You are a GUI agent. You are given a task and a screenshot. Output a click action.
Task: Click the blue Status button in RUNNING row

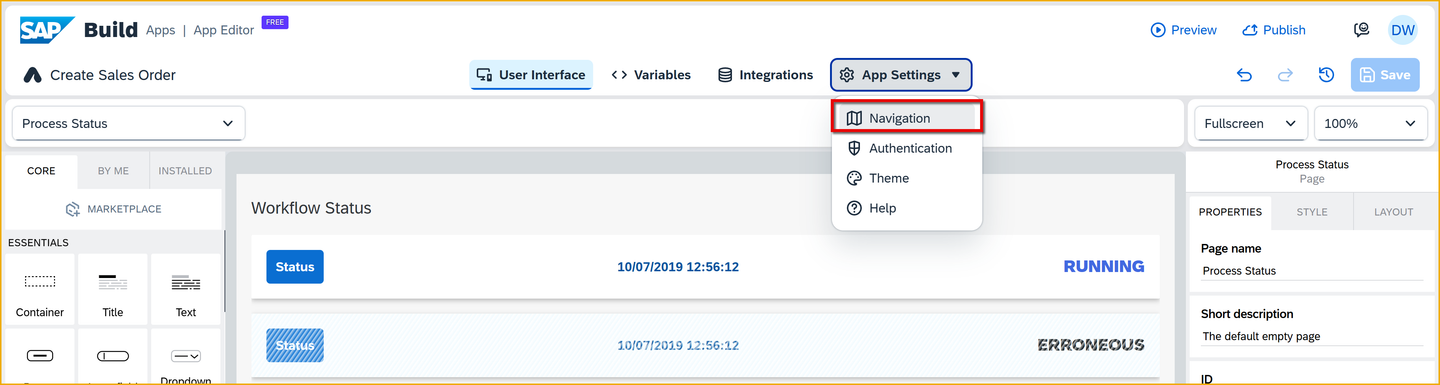point(295,267)
